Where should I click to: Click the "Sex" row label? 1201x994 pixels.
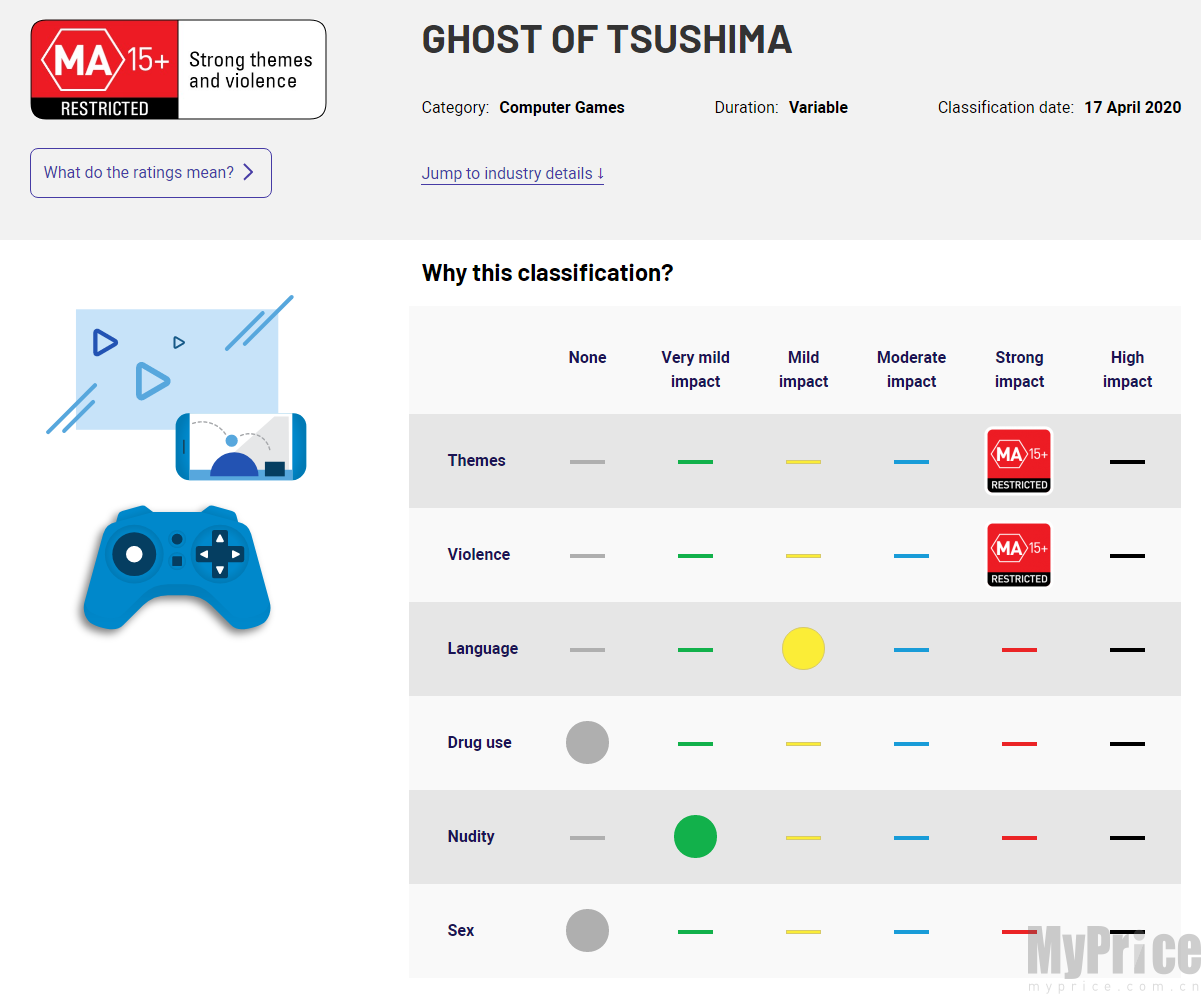[460, 931]
